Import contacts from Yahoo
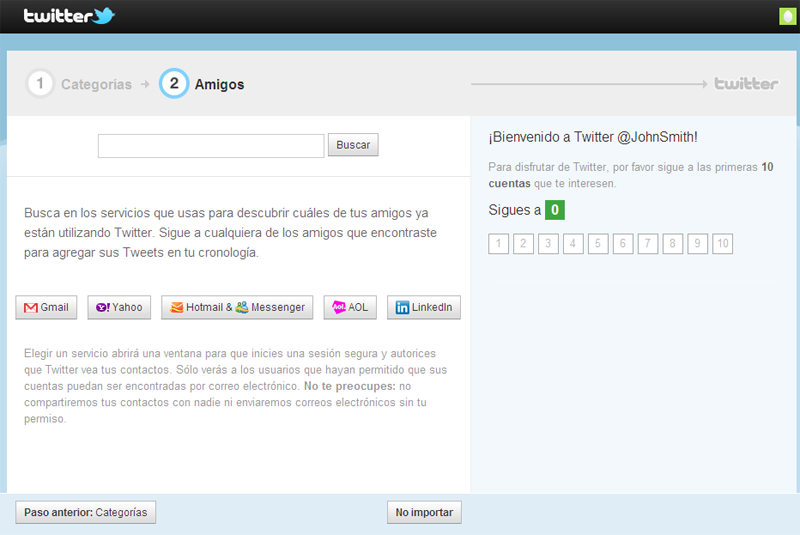The width and height of the screenshot is (800, 535). [x=119, y=308]
